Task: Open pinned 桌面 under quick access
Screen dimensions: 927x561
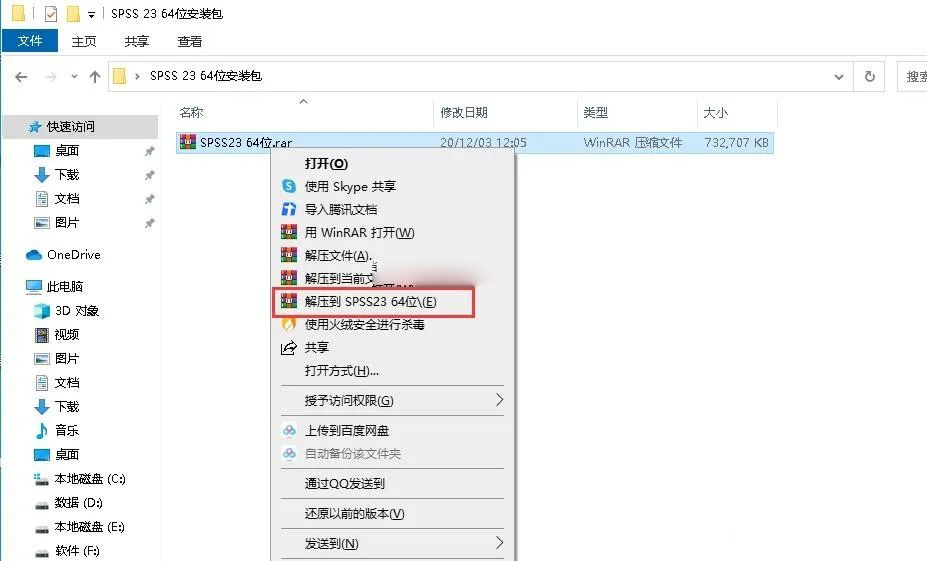Action: tap(66, 151)
